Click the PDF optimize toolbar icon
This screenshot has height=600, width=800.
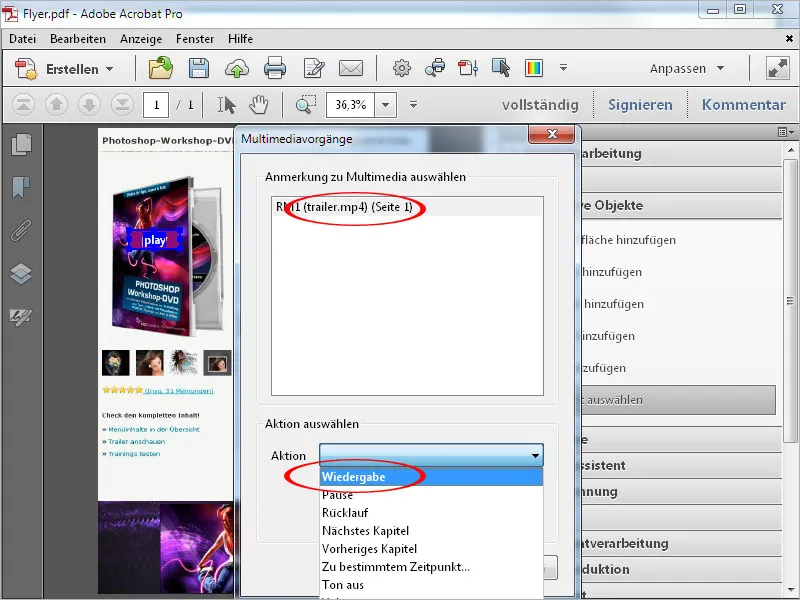[468, 68]
